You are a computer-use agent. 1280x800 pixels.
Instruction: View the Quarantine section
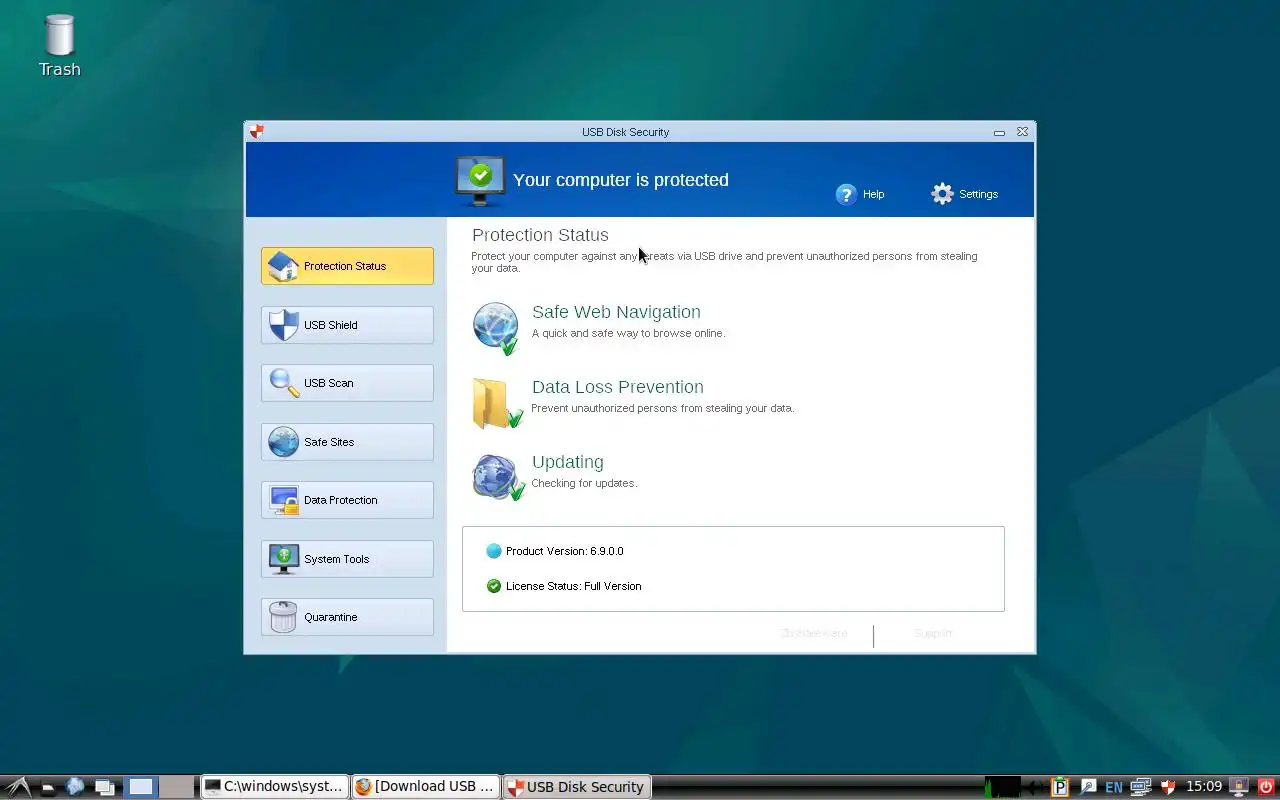(x=347, y=617)
